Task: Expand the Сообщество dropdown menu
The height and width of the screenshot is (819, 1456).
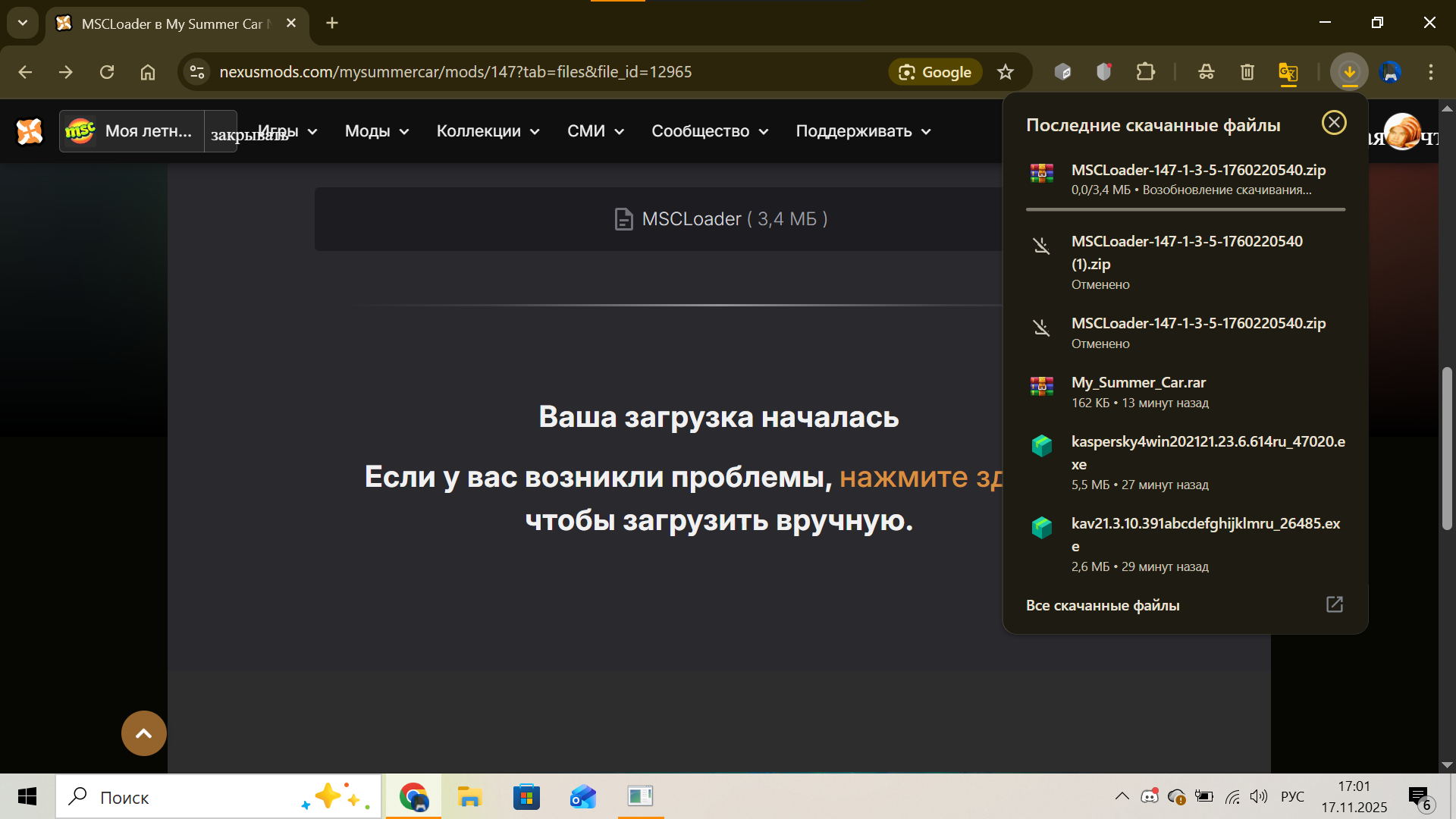Action: (x=710, y=131)
